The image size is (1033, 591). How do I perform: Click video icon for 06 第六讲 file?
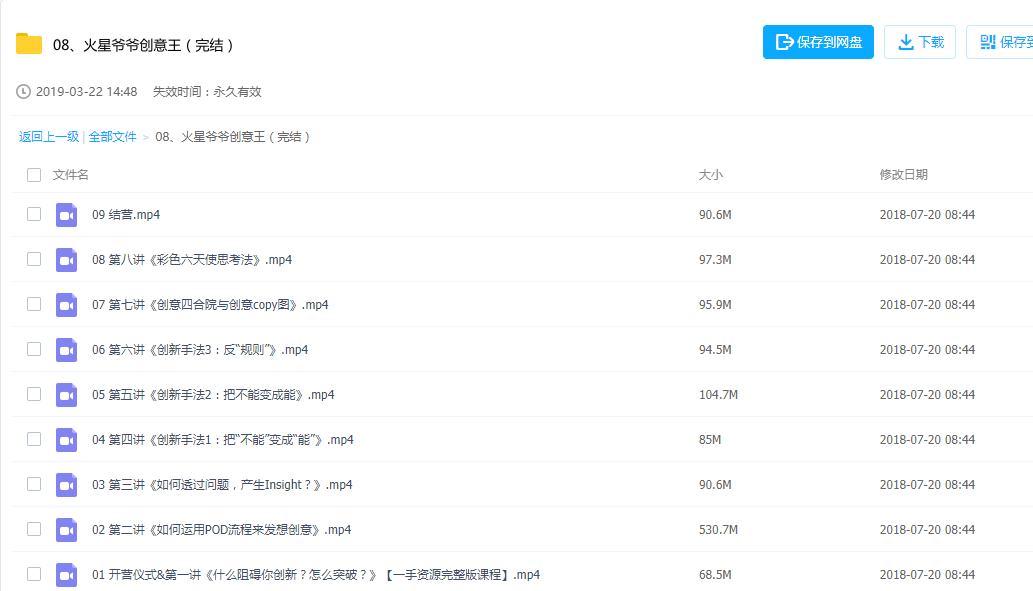tap(67, 350)
